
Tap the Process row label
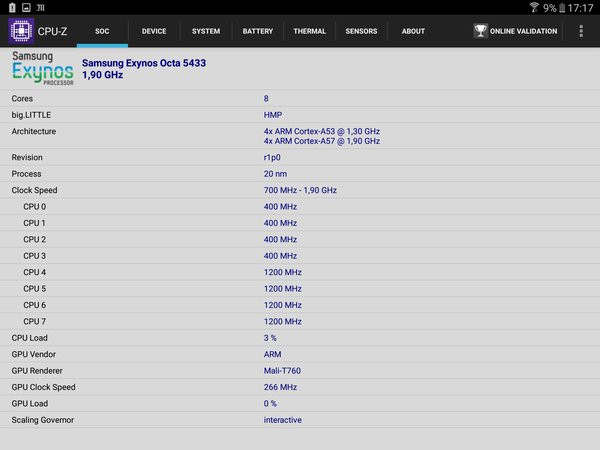tap(26, 174)
